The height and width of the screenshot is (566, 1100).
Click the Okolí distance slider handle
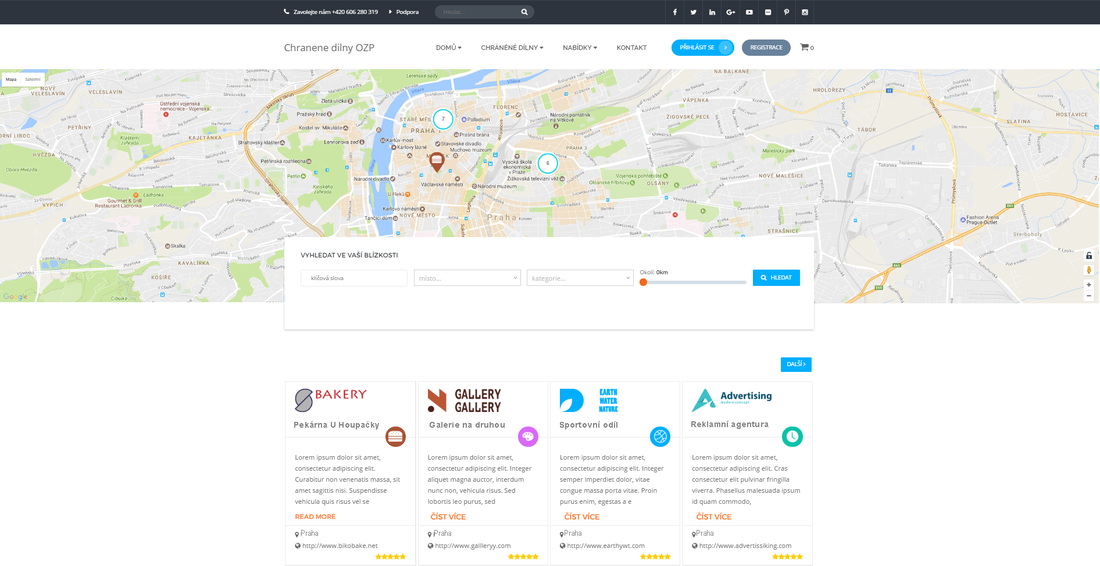[643, 282]
